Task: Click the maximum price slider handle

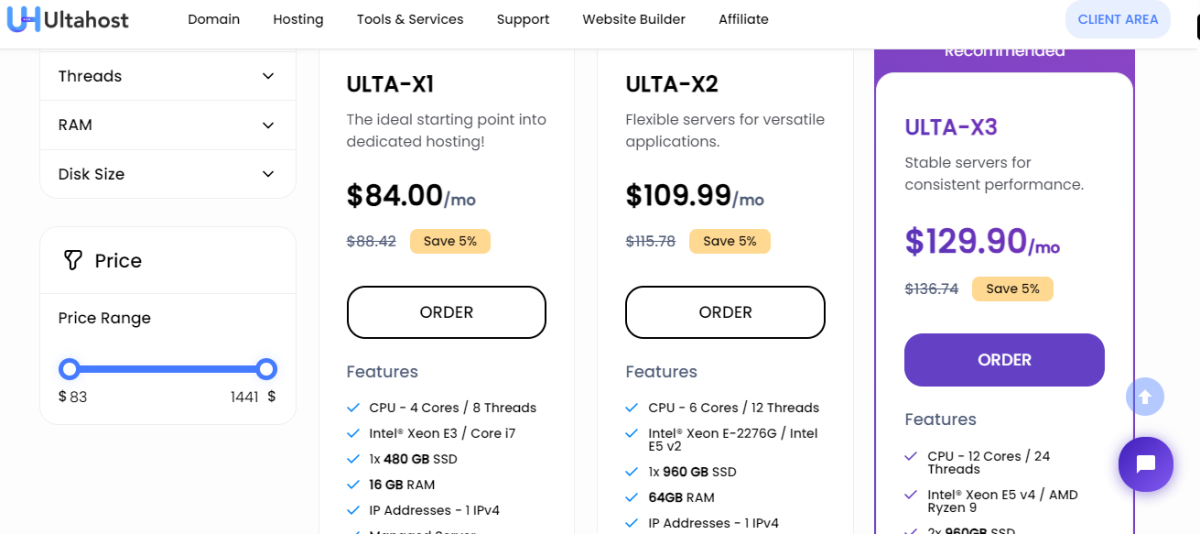Action: click(x=266, y=369)
